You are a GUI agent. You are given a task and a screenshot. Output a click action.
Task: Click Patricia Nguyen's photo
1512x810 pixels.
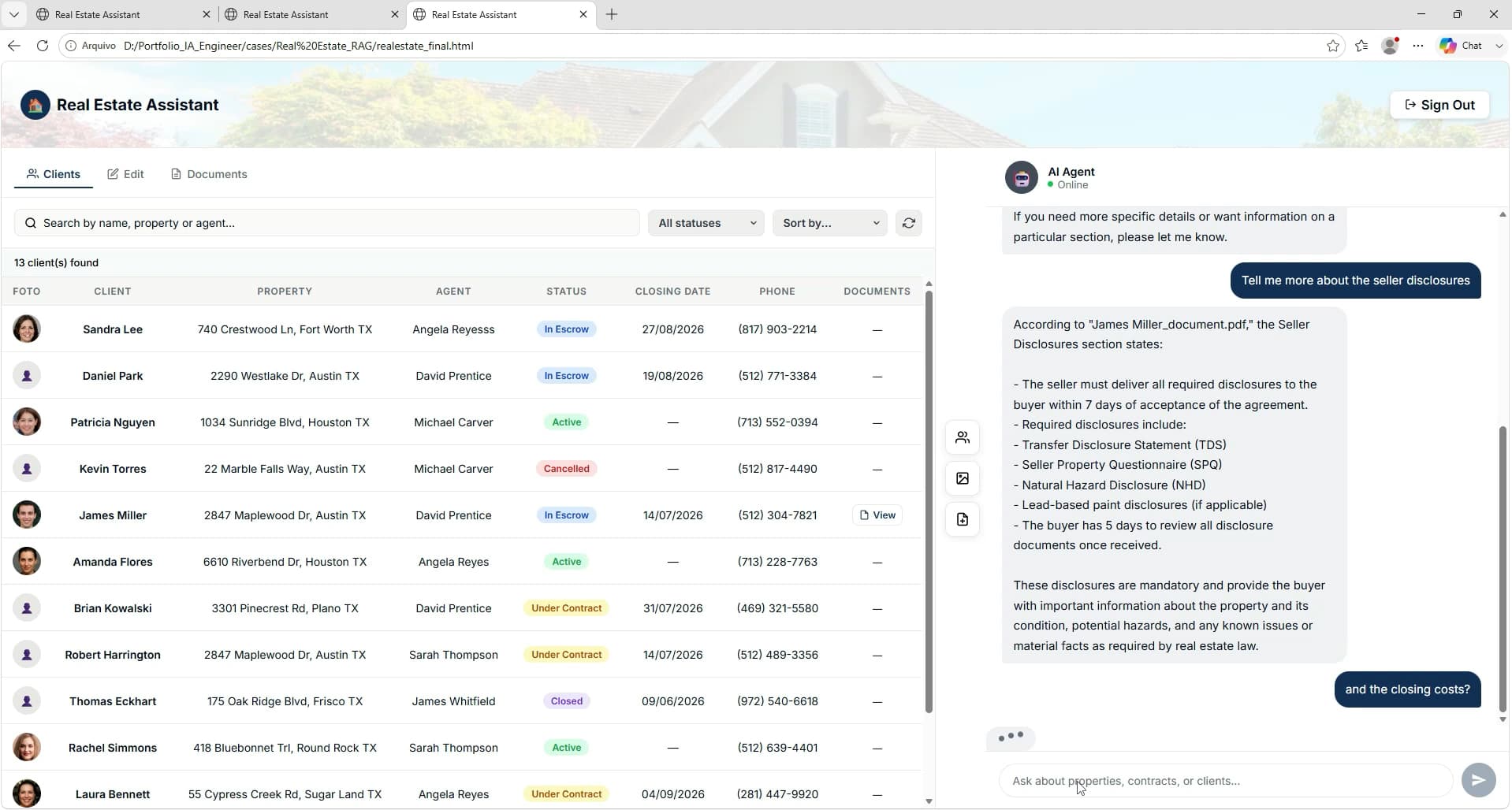27,422
